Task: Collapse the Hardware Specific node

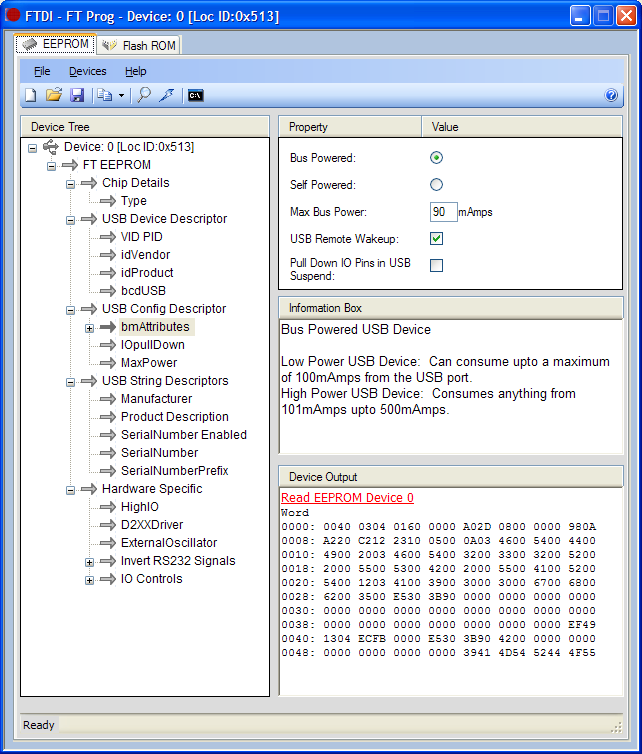Action: (70, 490)
